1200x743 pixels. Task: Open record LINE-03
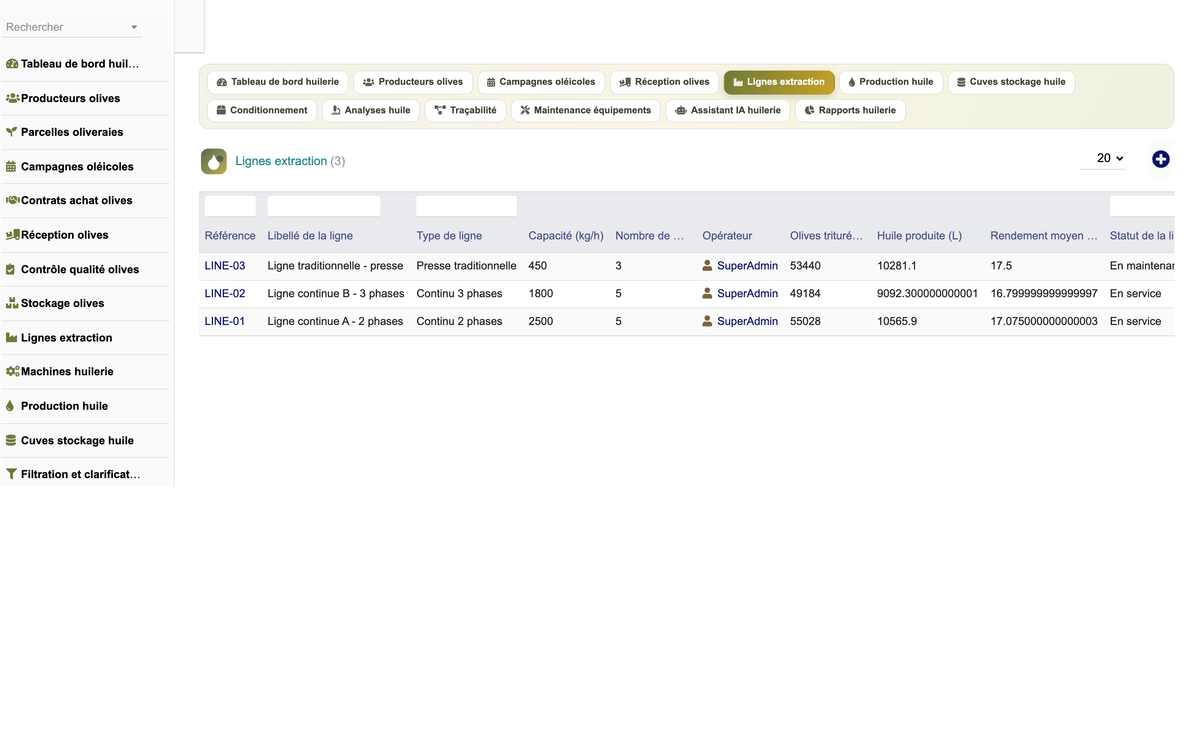coord(225,266)
